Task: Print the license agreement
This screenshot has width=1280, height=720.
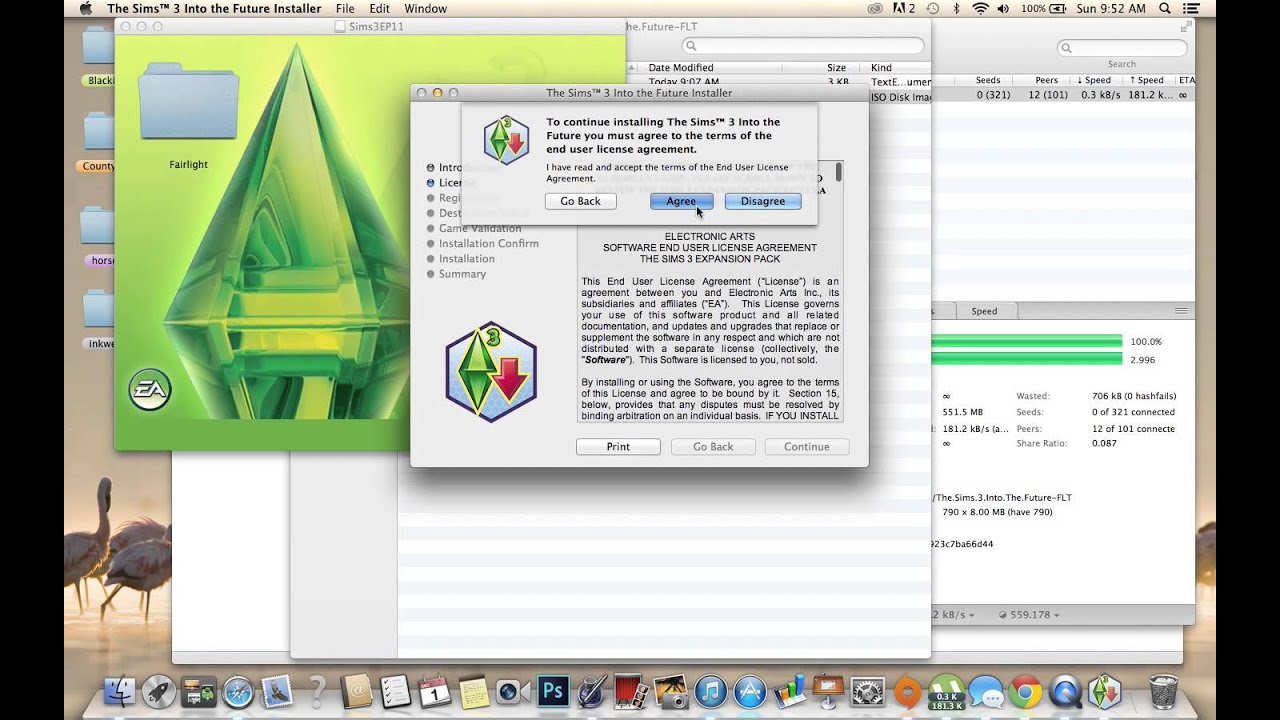Action: [x=618, y=447]
